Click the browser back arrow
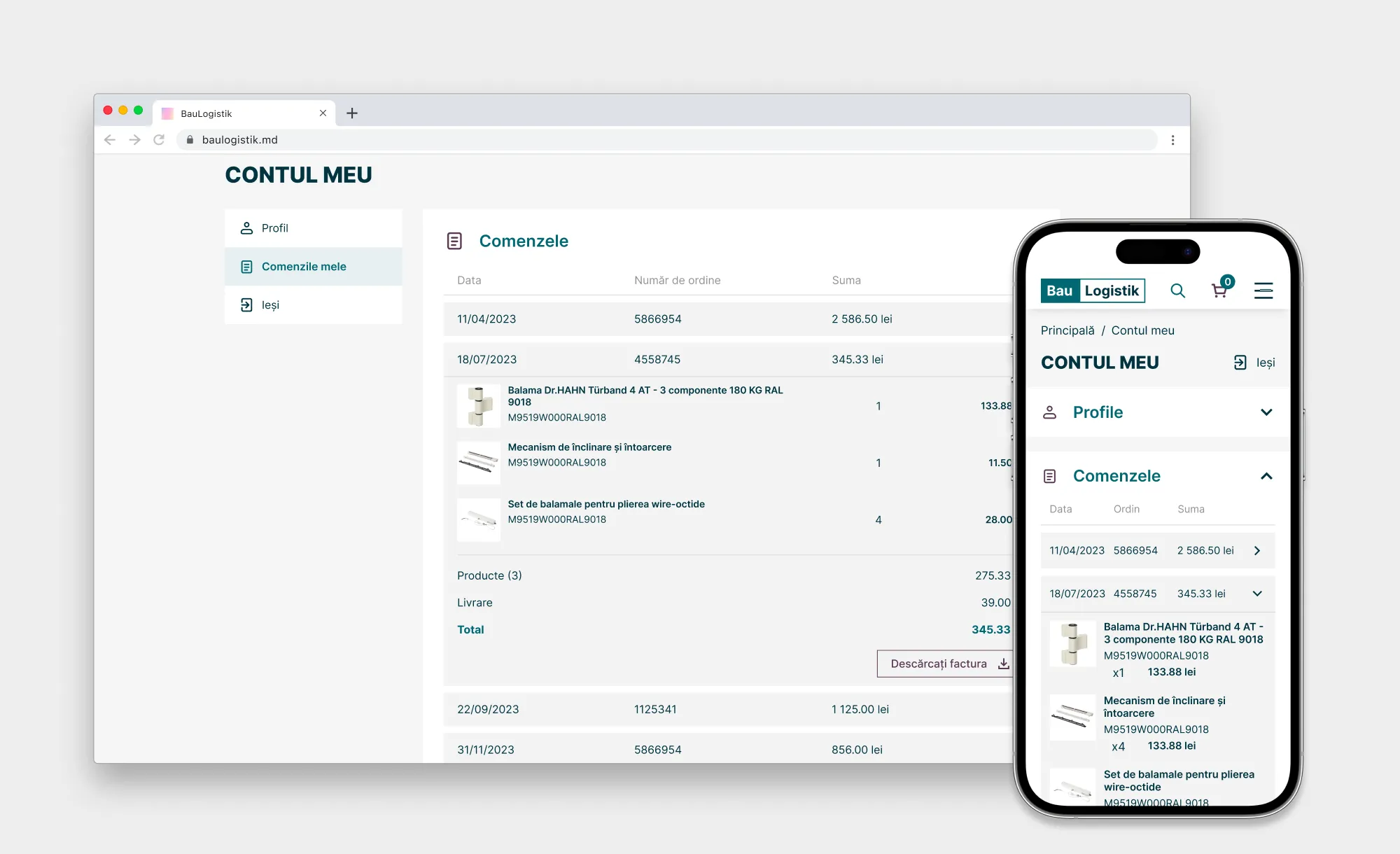The height and width of the screenshot is (854, 1400). (110, 140)
